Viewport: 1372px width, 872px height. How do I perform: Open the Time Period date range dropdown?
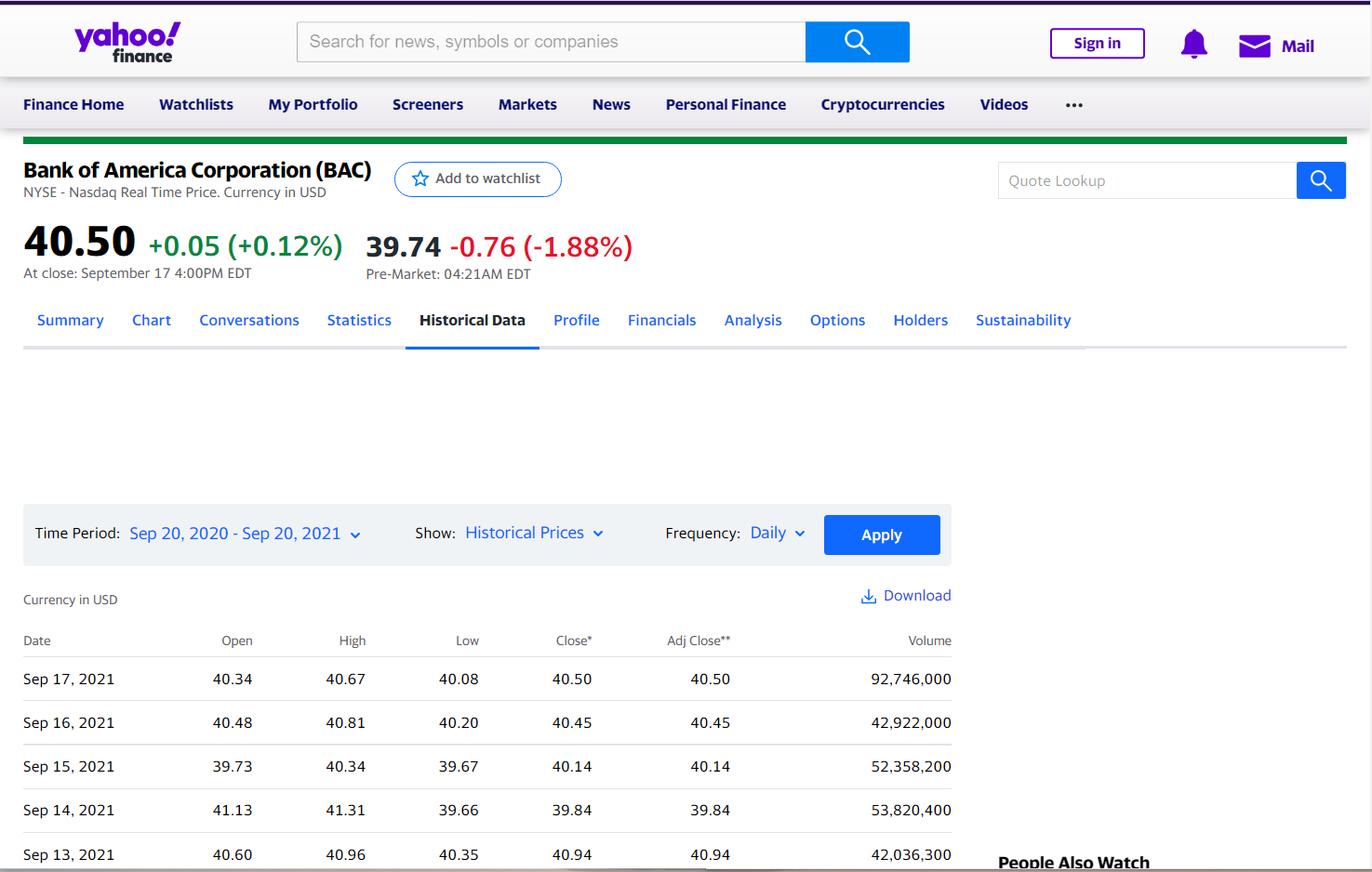(245, 534)
